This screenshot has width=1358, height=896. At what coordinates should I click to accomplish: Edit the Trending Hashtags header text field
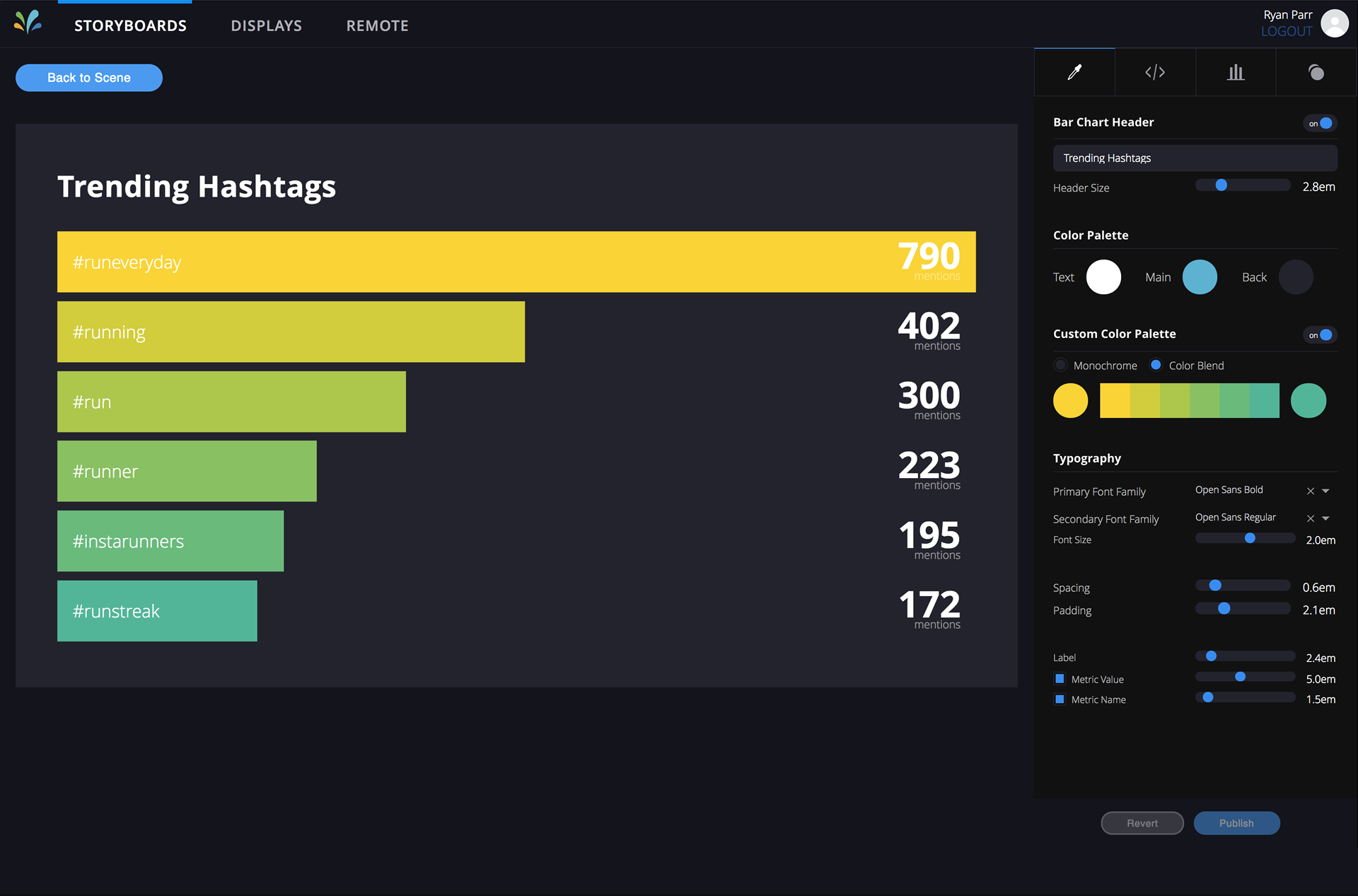pyautogui.click(x=1195, y=158)
